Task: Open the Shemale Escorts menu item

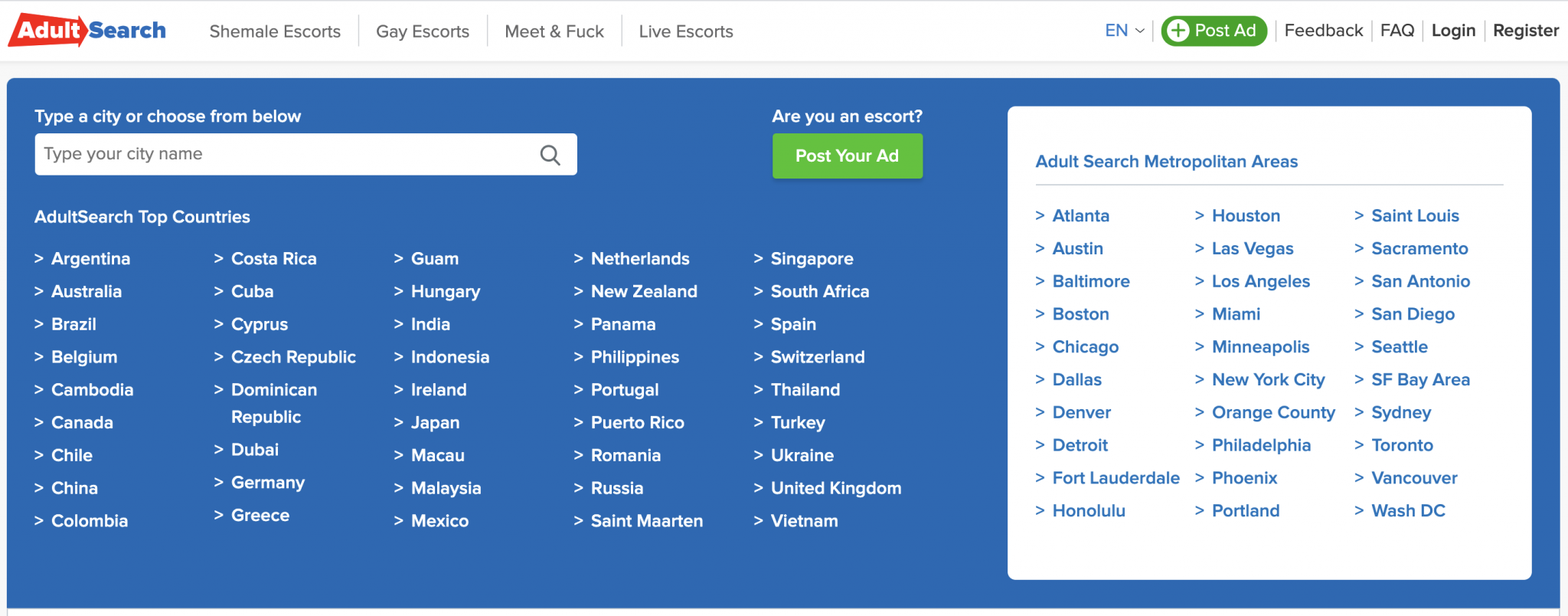Action: click(275, 31)
